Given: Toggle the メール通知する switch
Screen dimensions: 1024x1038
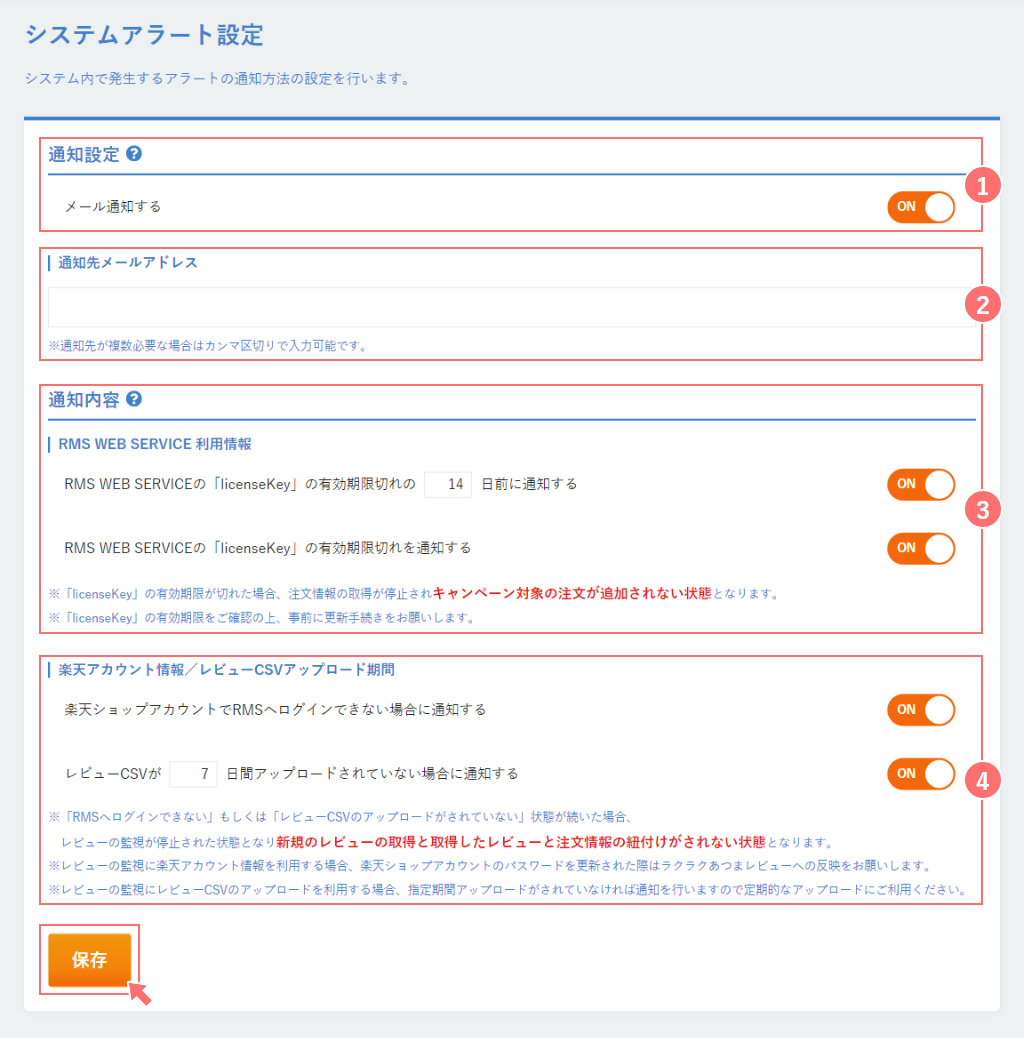Looking at the screenshot, I should pyautogui.click(x=920, y=207).
